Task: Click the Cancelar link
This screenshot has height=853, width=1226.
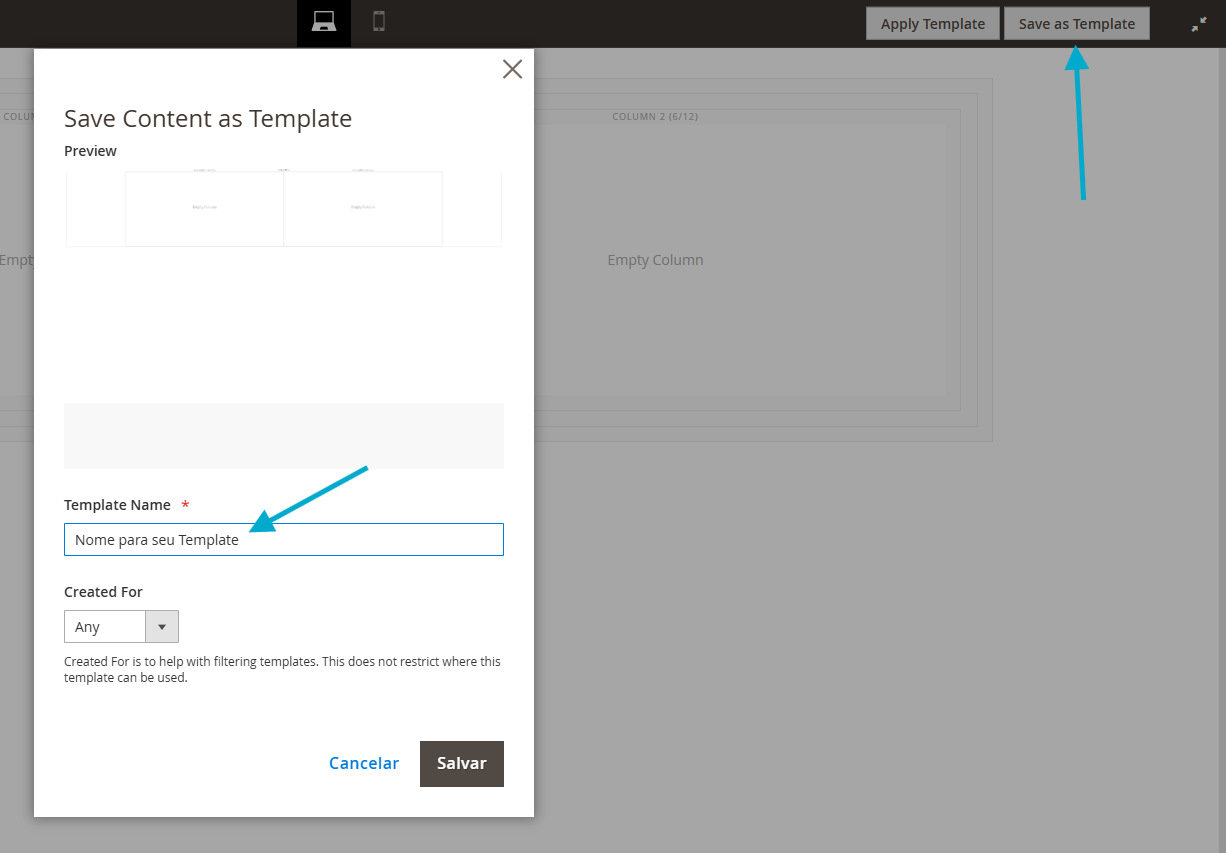Action: click(x=364, y=763)
